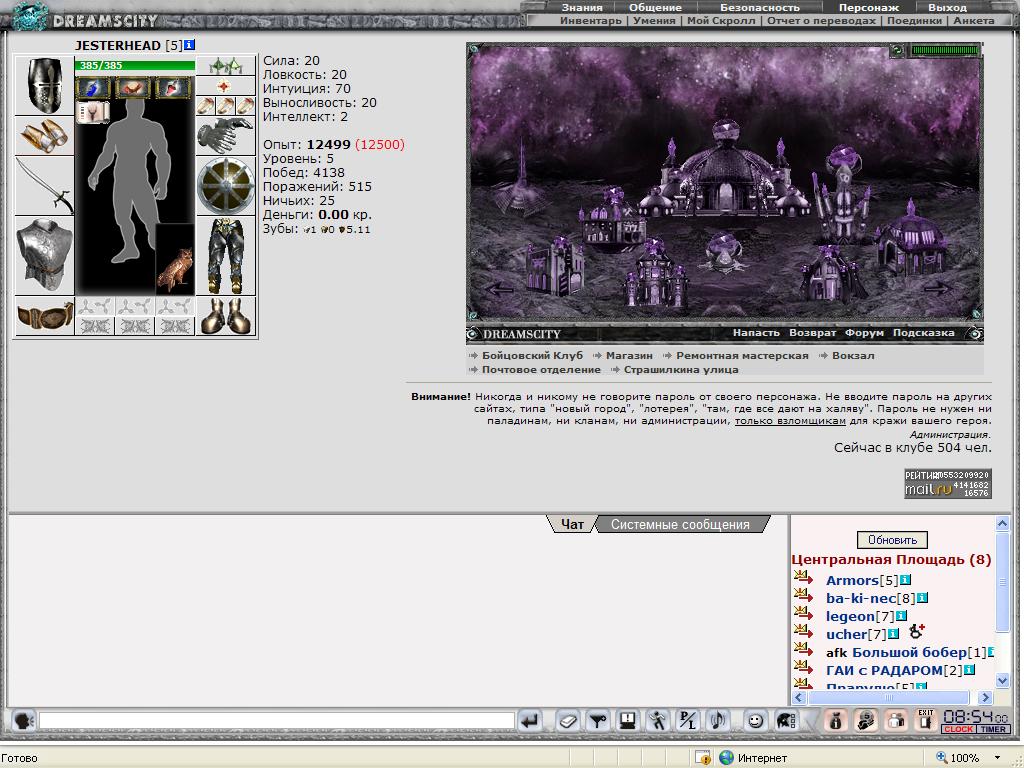This screenshot has width=1024, height=768.
Task: Toggle the sound note icon
Action: (718, 720)
